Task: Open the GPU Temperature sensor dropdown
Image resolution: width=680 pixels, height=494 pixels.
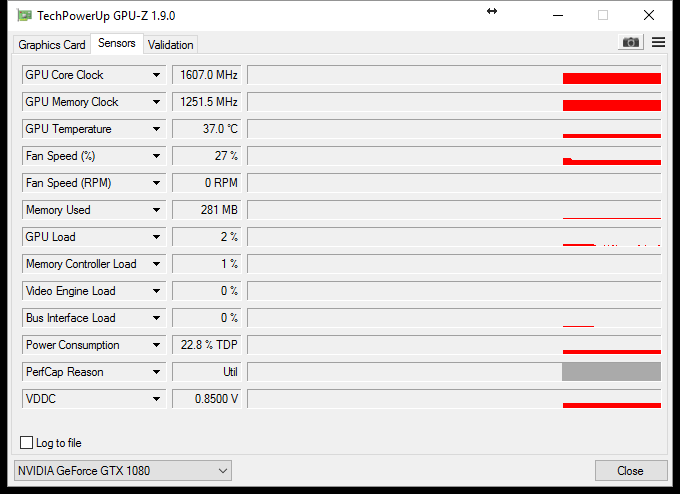Action: click(157, 129)
